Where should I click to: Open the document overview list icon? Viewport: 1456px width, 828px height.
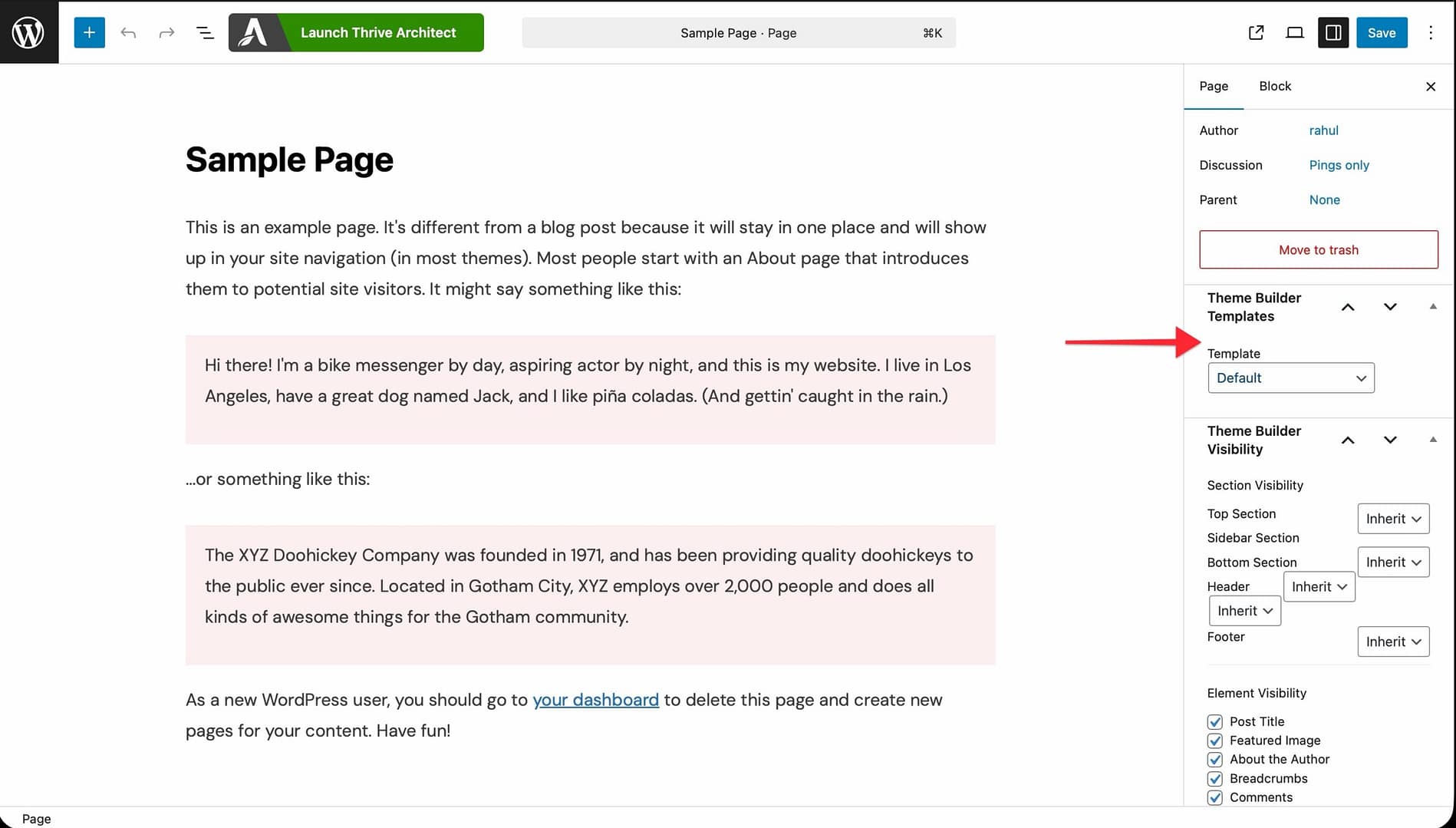[x=205, y=32]
